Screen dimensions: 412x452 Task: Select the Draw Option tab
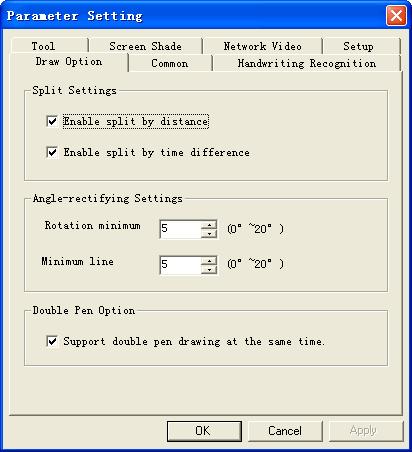coord(69,62)
